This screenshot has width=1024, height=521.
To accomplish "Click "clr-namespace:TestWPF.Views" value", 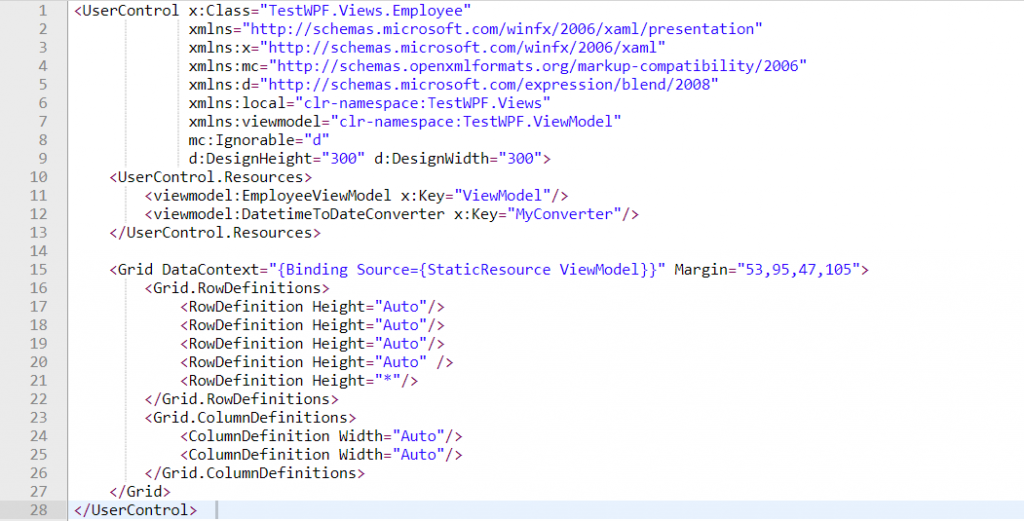I will click(423, 103).
